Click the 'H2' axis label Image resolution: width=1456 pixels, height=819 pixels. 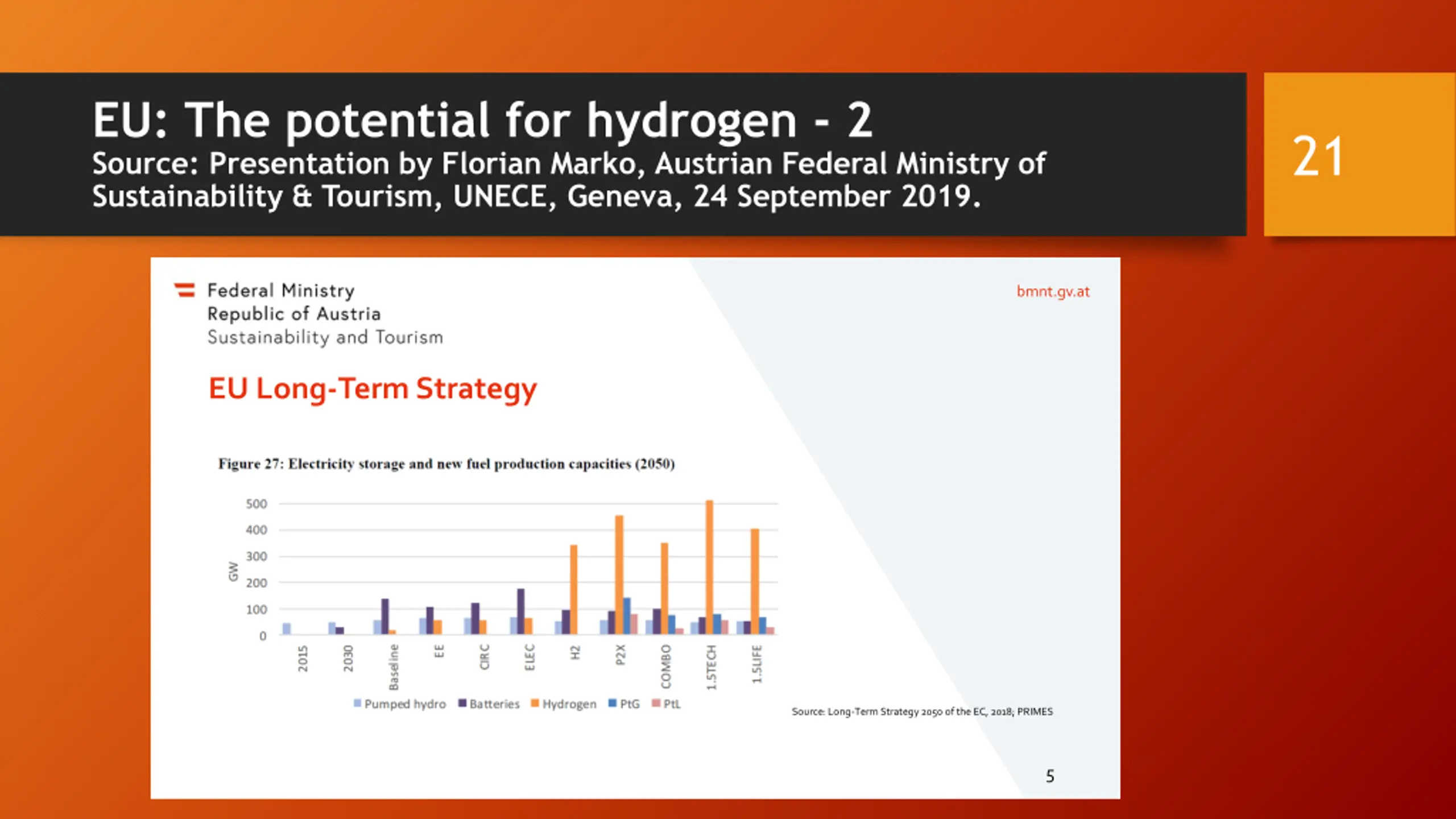click(575, 652)
